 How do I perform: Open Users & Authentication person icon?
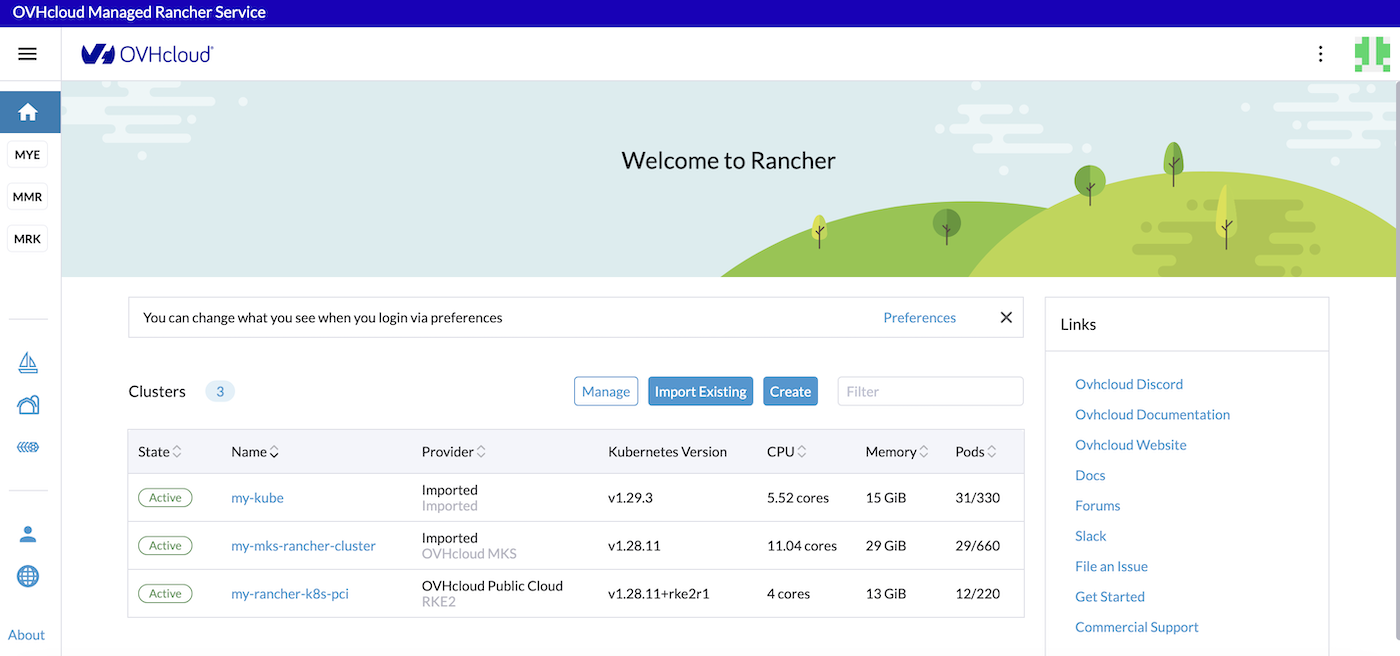pyautogui.click(x=28, y=533)
